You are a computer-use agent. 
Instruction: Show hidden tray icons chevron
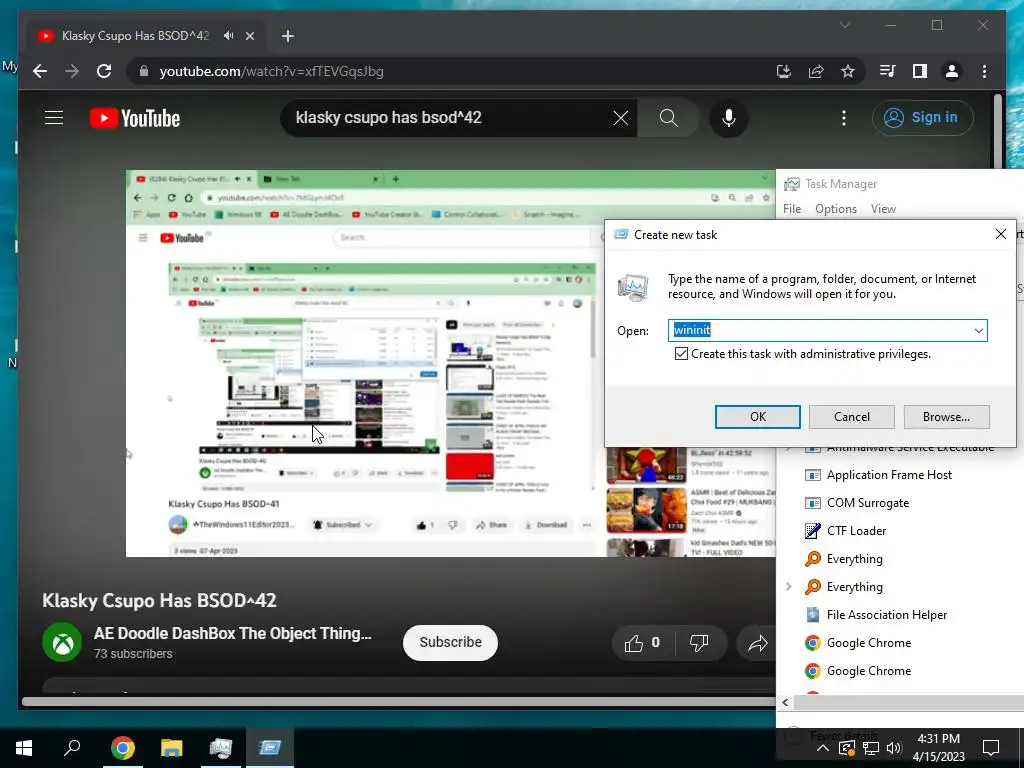(823, 748)
